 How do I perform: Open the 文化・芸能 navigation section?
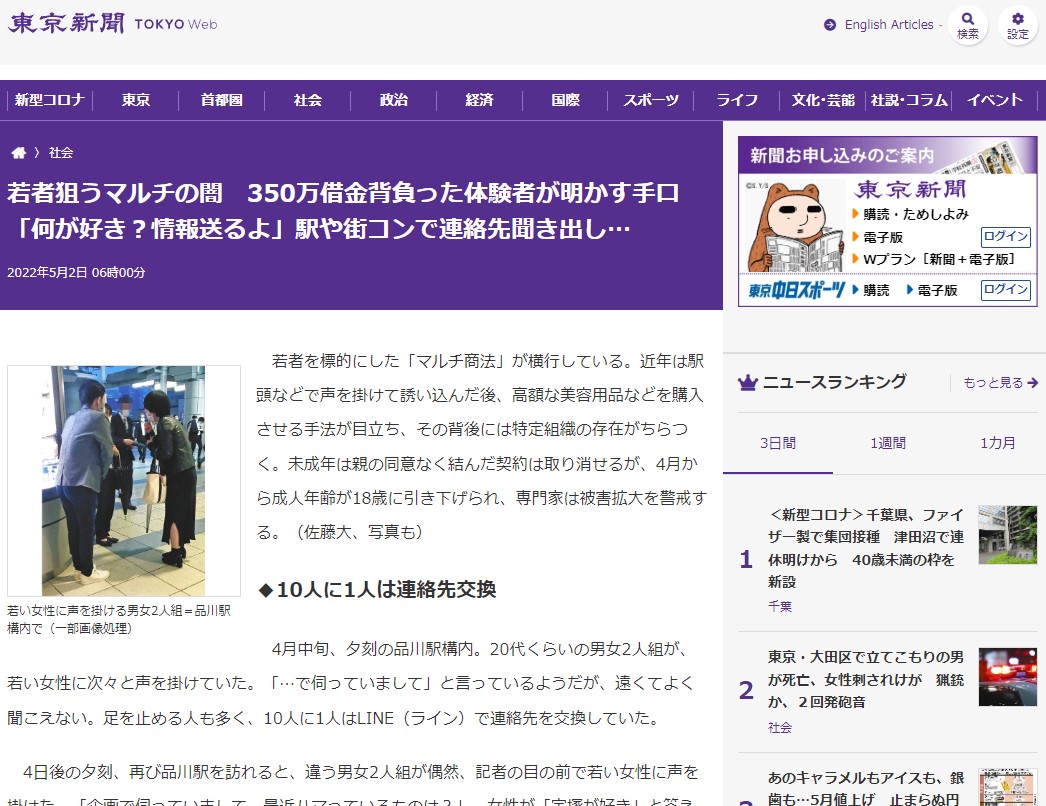pos(823,100)
